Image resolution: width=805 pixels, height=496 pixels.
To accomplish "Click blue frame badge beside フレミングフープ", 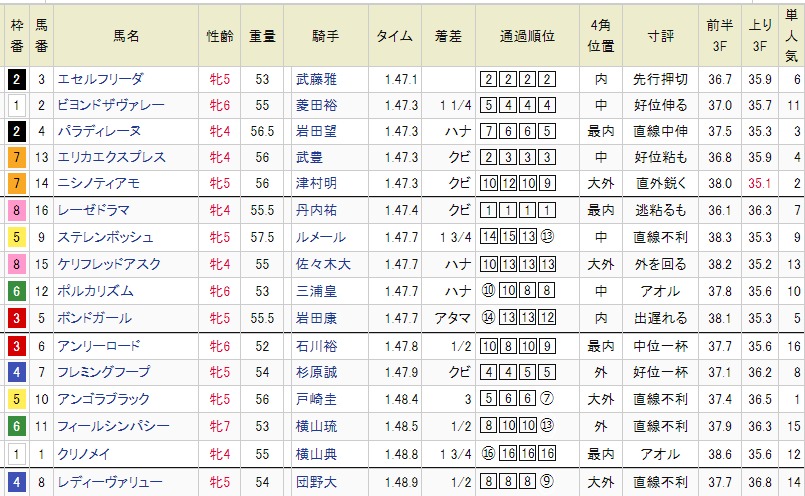I will click(16, 372).
